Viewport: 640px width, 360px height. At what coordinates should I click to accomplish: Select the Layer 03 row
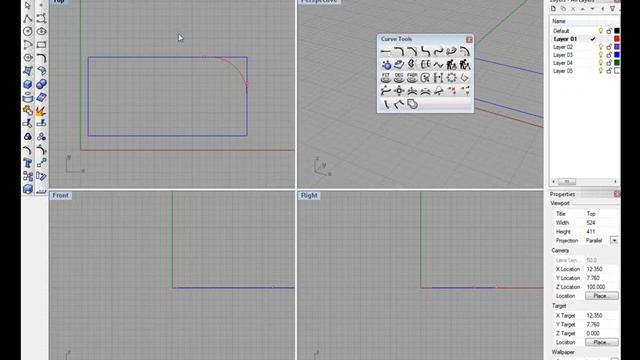[x=585, y=55]
